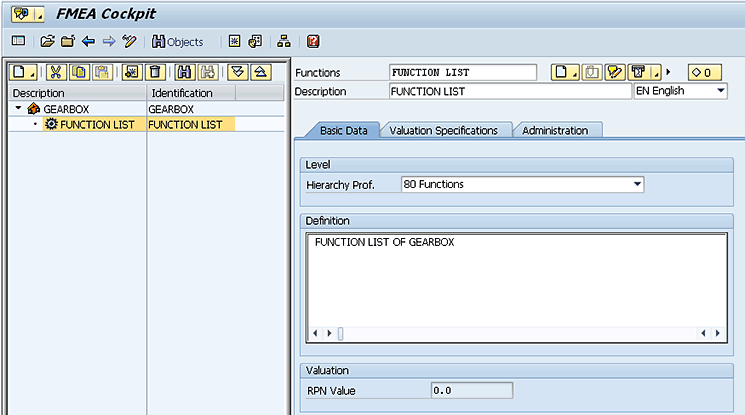Click the binoculars find icon in tree toolbar
Viewport: 745px width, 415px height.
pyautogui.click(x=183, y=72)
